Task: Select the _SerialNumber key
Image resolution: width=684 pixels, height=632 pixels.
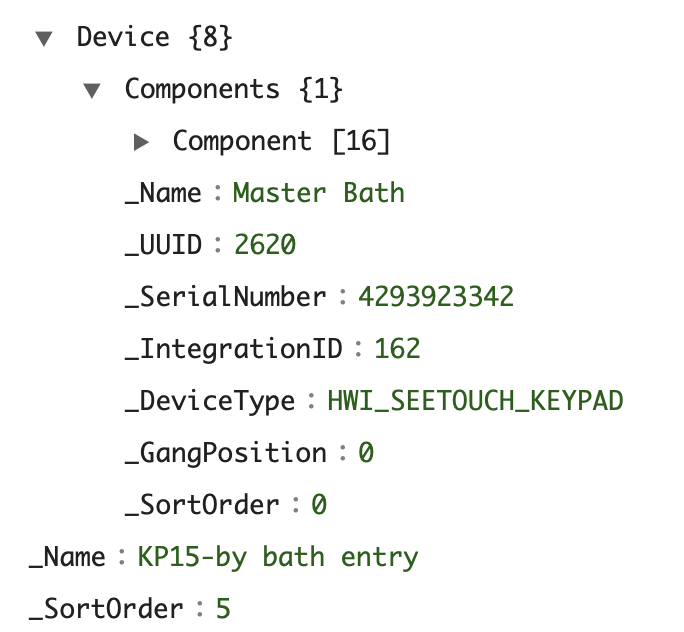Action: [x=226, y=297]
